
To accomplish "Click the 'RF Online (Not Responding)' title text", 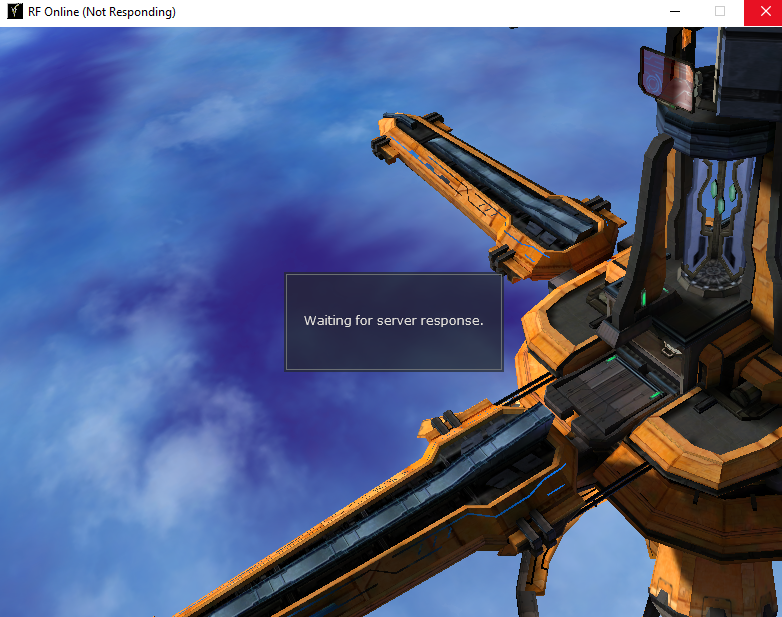I will pos(102,12).
